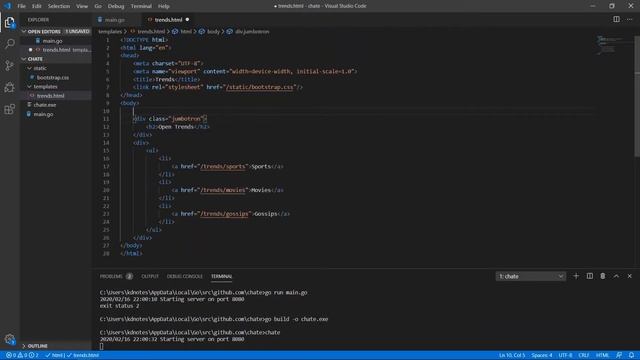
Task: Open the Manage gear menu
Action: click(10, 339)
